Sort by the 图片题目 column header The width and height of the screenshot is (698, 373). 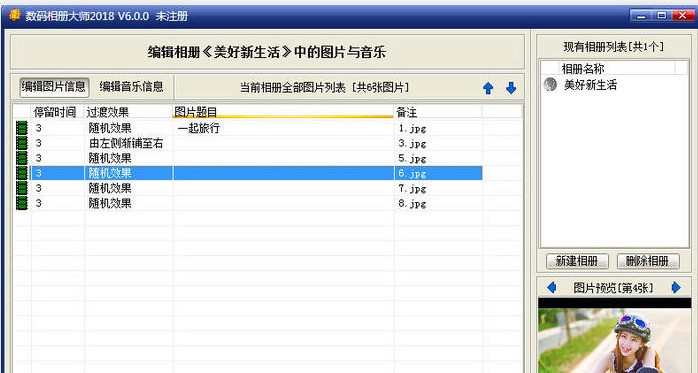click(283, 112)
